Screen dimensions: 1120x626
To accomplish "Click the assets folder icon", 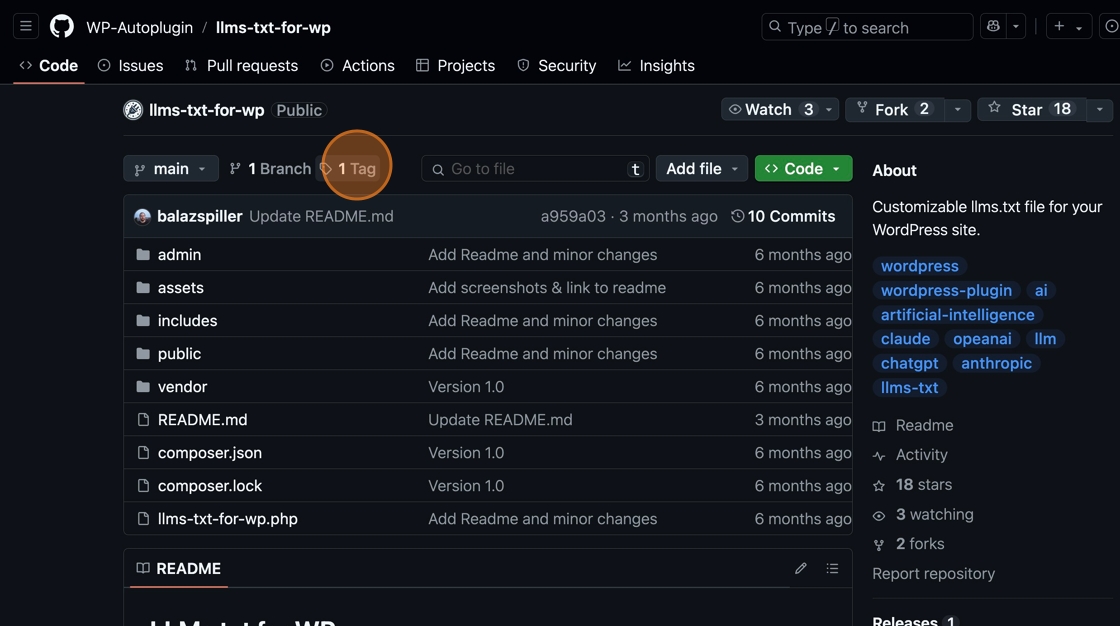I will click(x=143, y=287).
